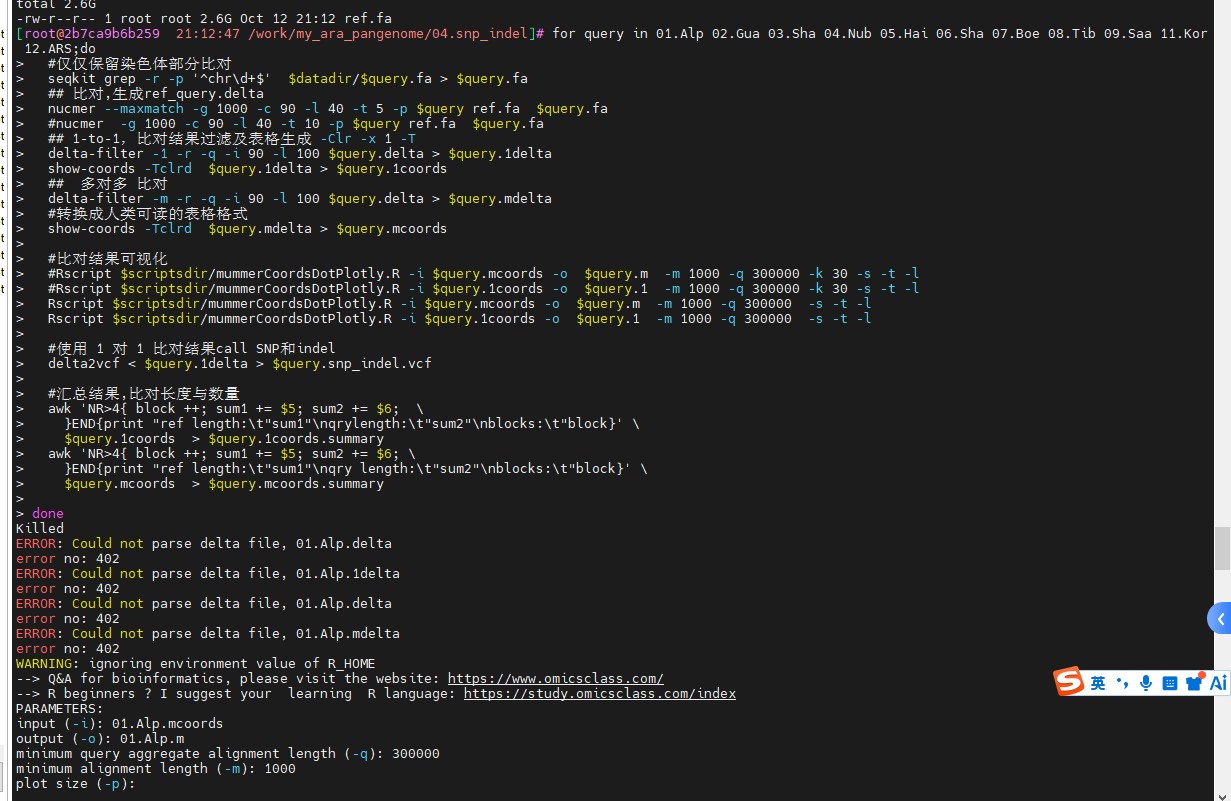1231x801 pixels.
Task: Toggle the 英 Chinese/English input mode
Action: (x=1098, y=683)
